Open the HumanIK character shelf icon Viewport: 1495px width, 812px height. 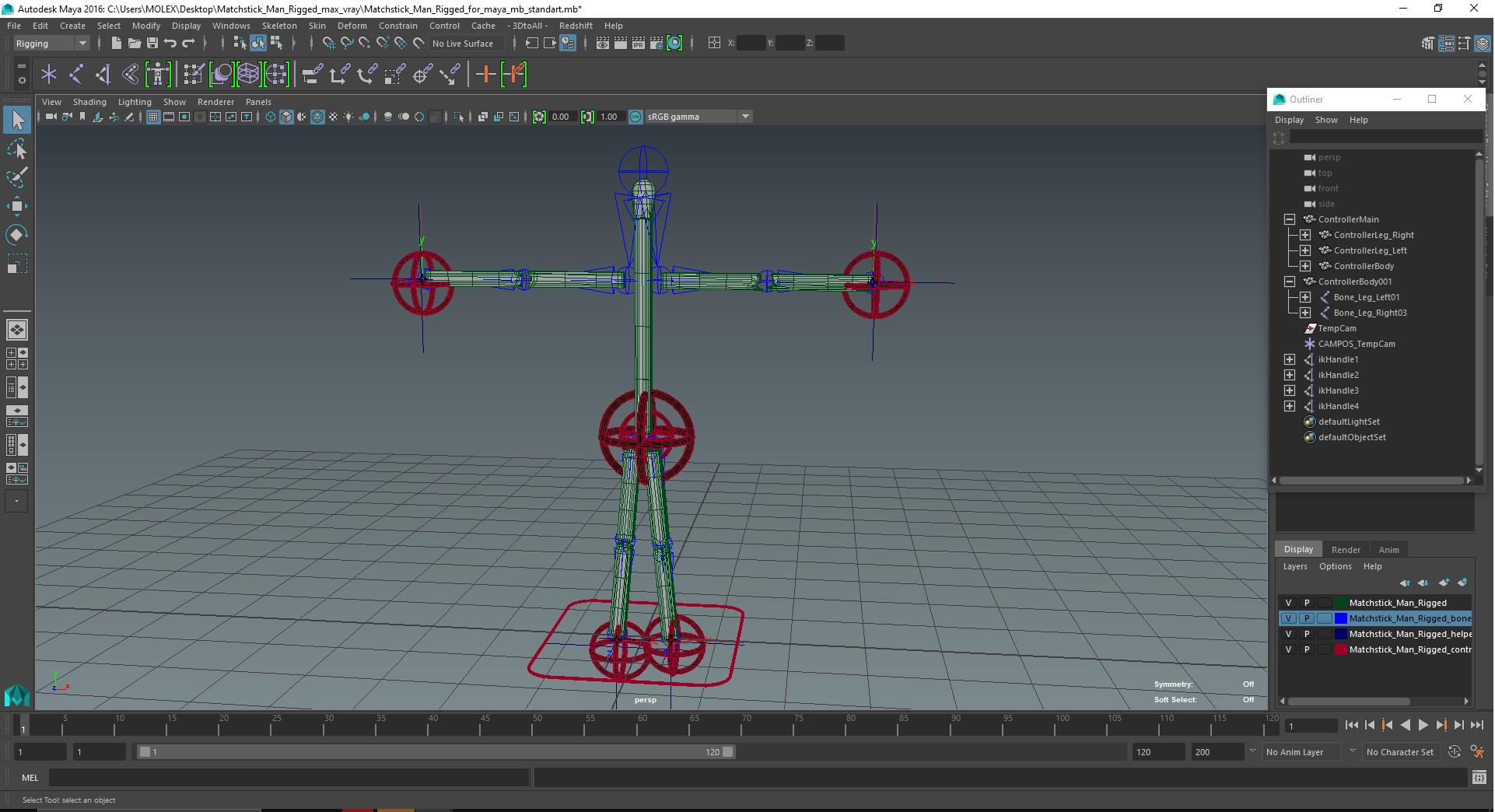(158, 75)
